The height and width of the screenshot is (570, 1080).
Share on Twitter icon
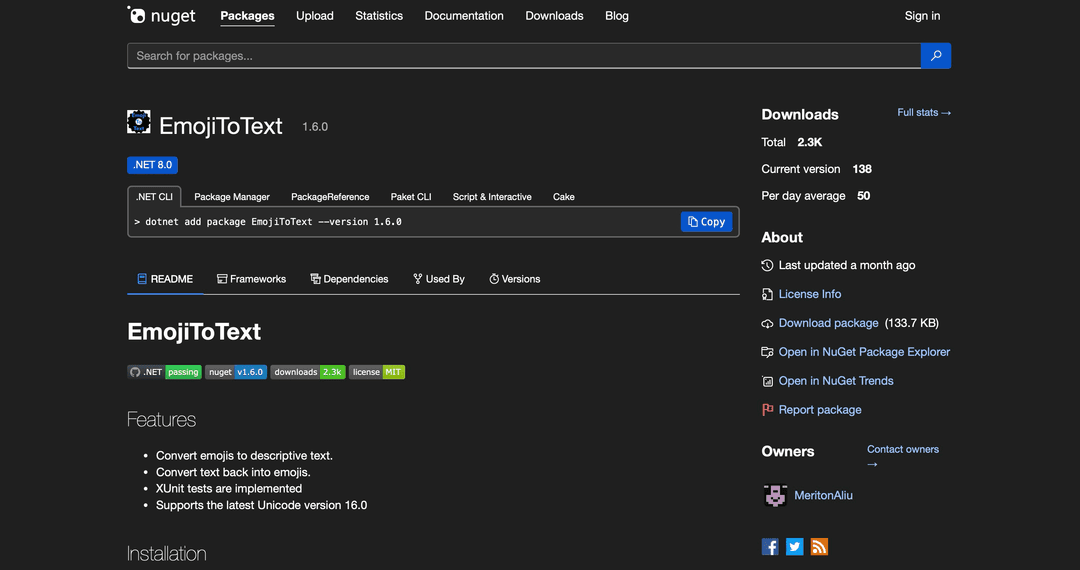pyautogui.click(x=795, y=547)
